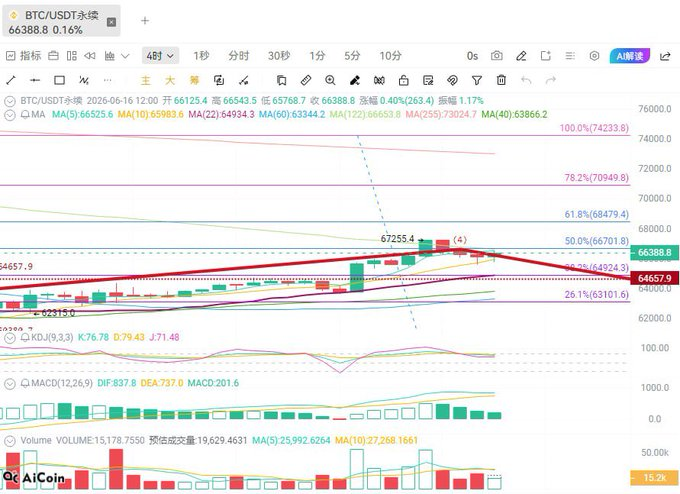
Task: Switch to the 1秒 timeframe
Action: pyautogui.click(x=201, y=56)
